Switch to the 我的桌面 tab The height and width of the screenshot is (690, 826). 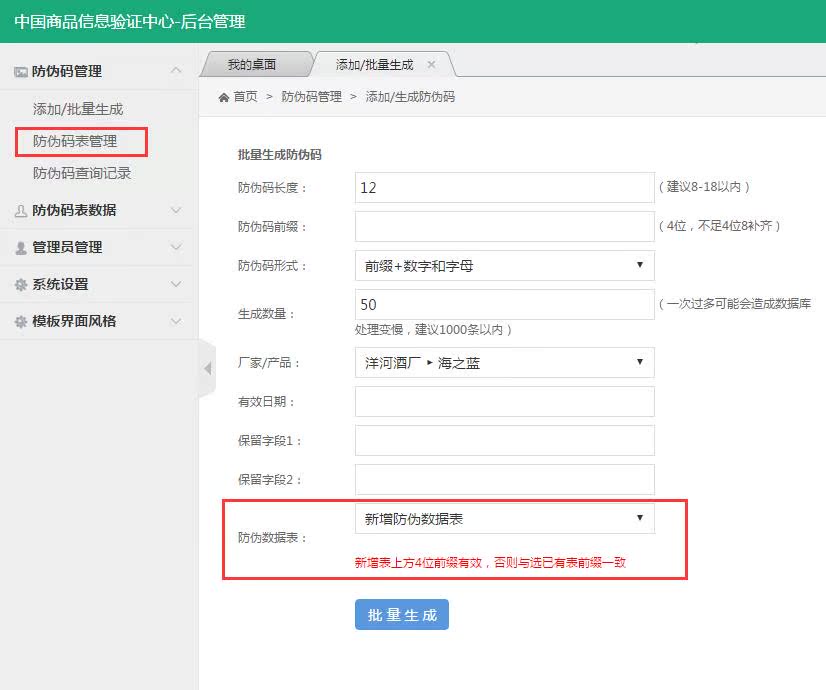[252, 64]
